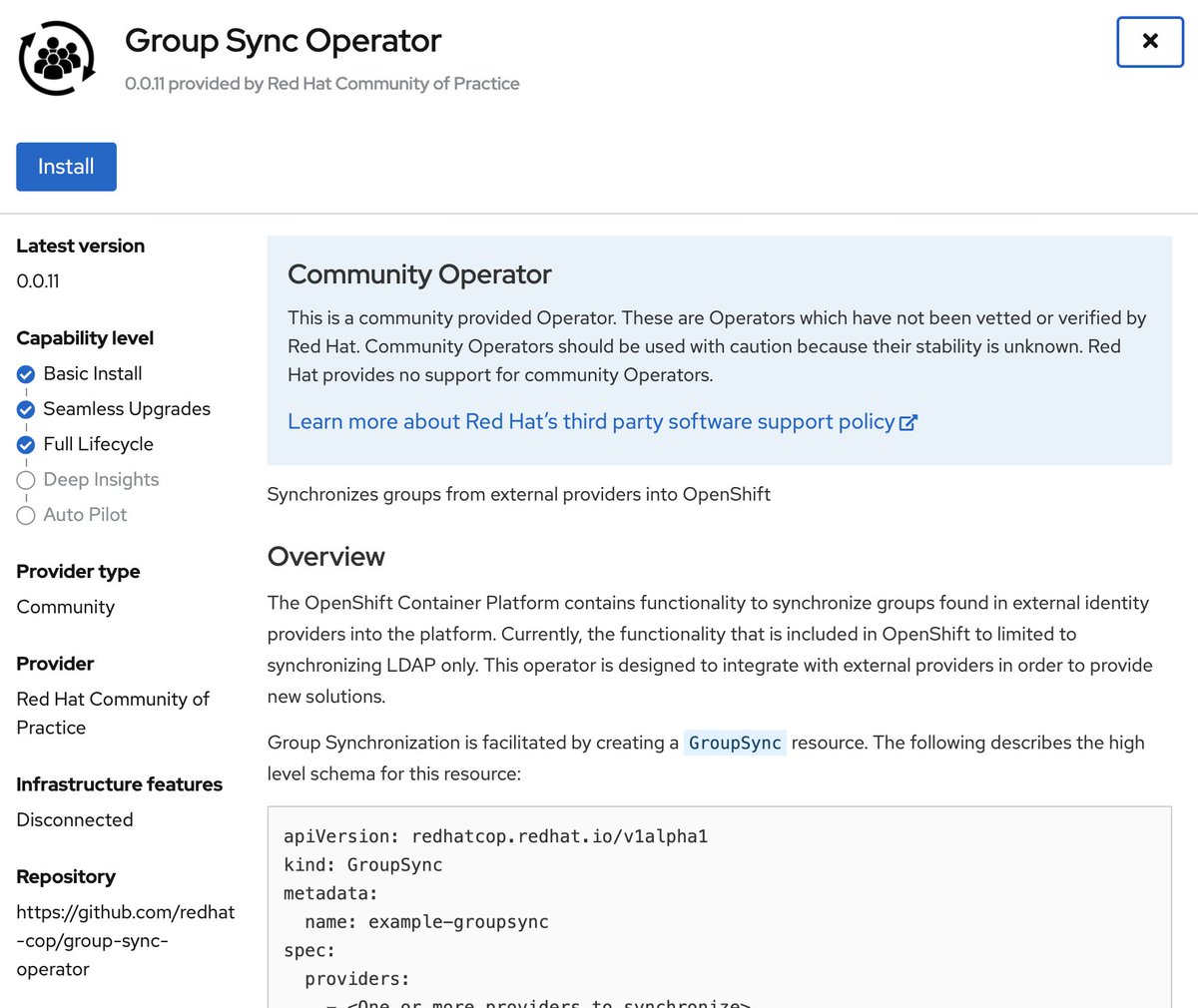Click the Full Lifecycle label
This screenshot has height=1008, width=1198.
pyautogui.click(x=98, y=444)
